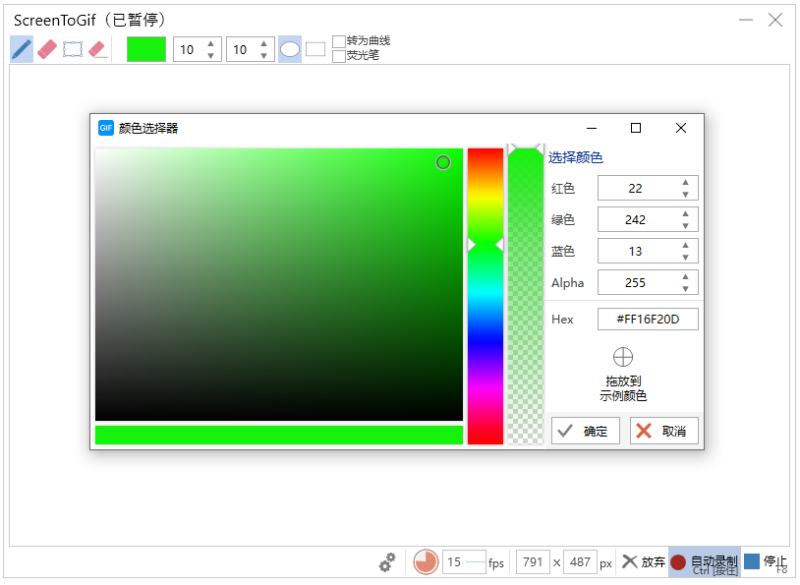Select the eraser-by-stroke tool with underline
This screenshot has width=800, height=585.
(97, 49)
